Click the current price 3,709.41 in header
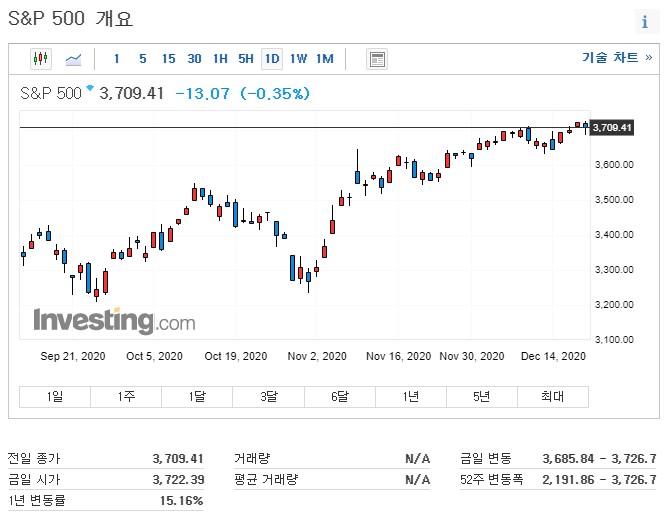 coord(131,93)
